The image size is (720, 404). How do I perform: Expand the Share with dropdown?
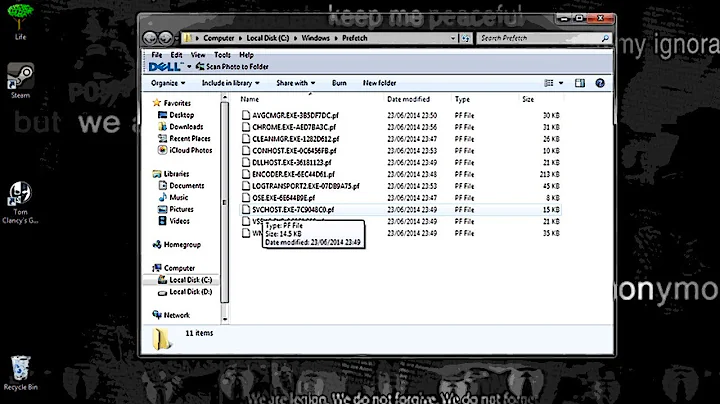(x=296, y=83)
